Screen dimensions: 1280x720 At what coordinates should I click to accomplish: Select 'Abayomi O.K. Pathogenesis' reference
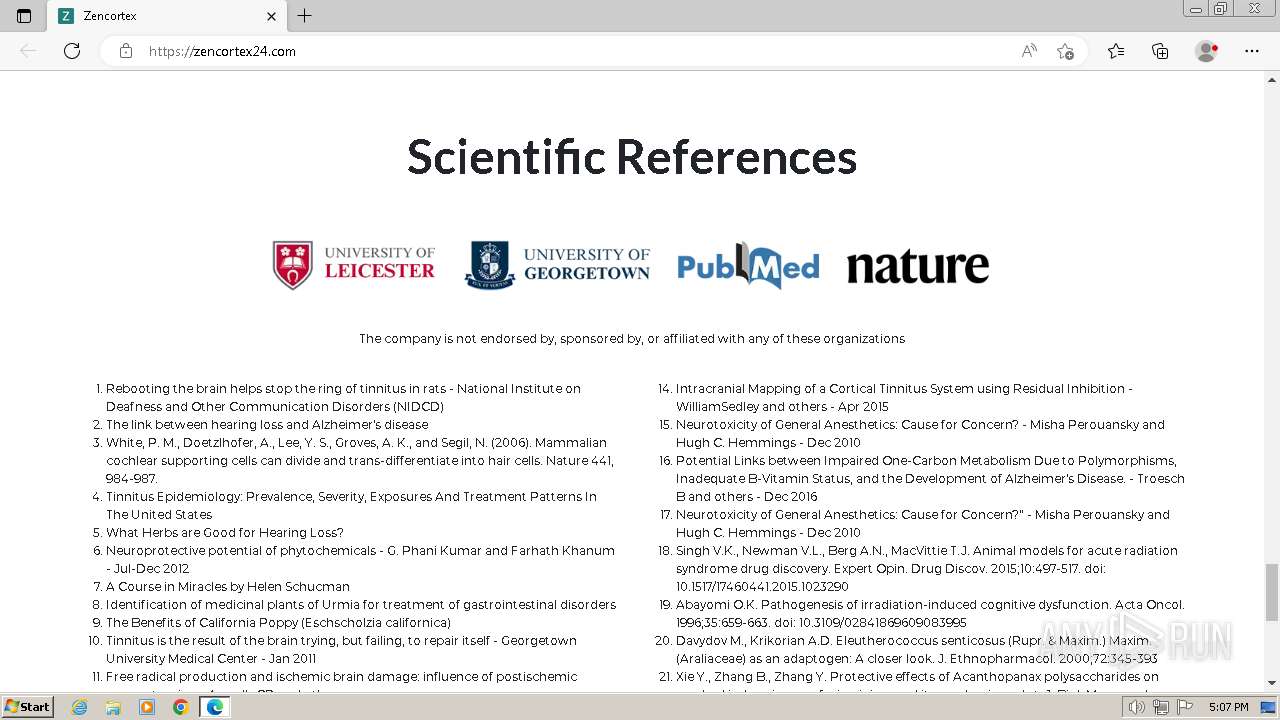pyautogui.click(x=930, y=614)
